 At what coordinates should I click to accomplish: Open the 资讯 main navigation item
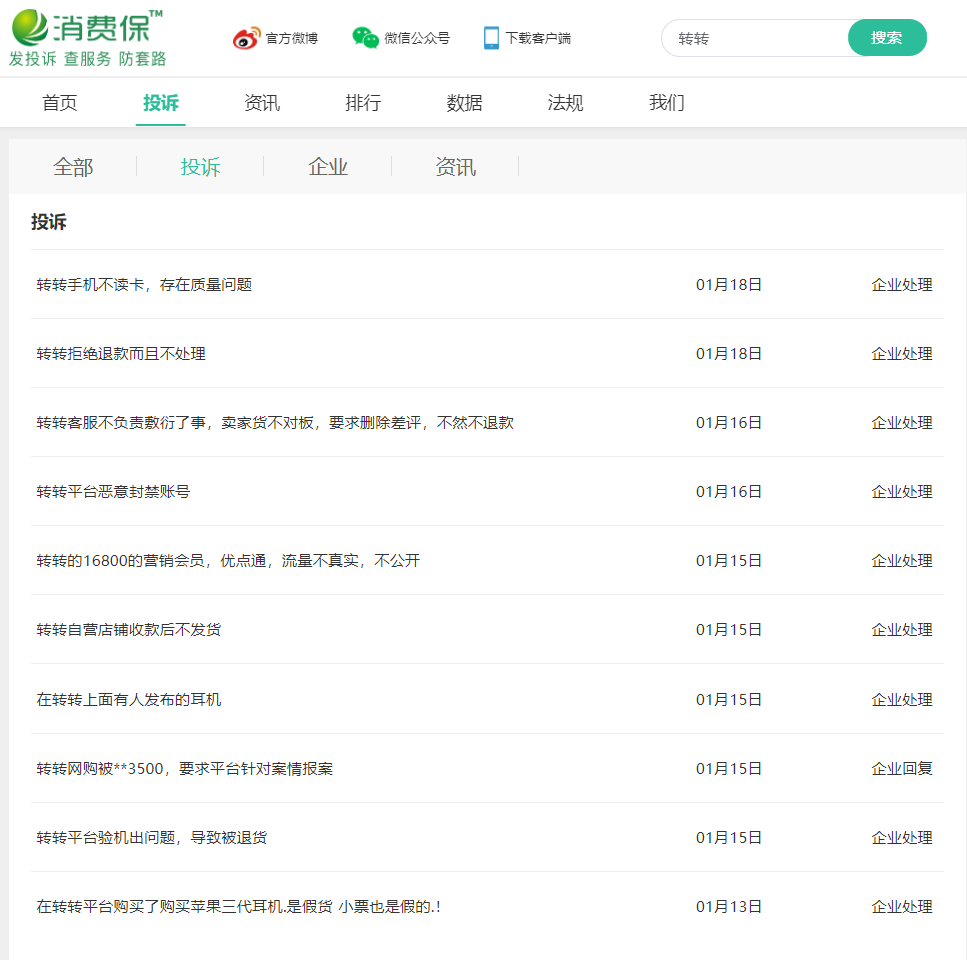pos(262,102)
